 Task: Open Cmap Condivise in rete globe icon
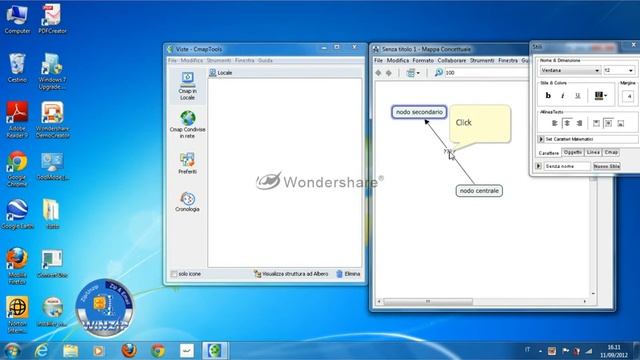(x=188, y=124)
